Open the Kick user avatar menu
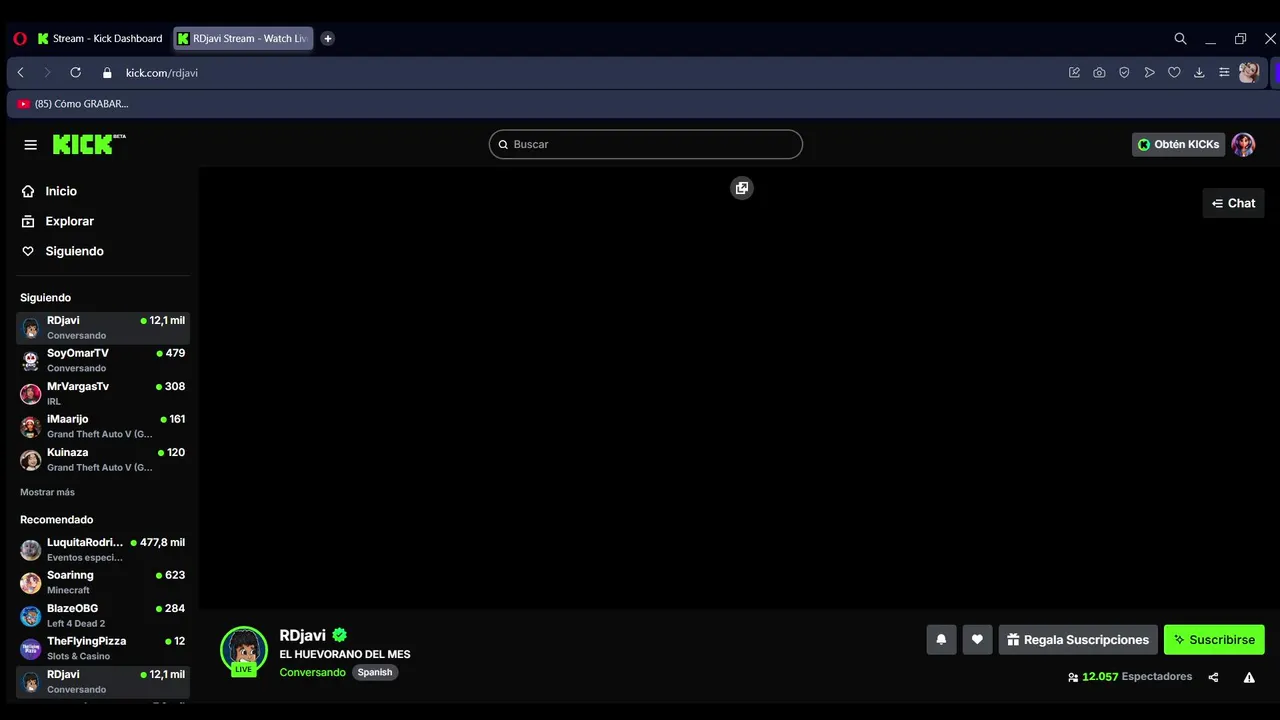 [x=1243, y=144]
